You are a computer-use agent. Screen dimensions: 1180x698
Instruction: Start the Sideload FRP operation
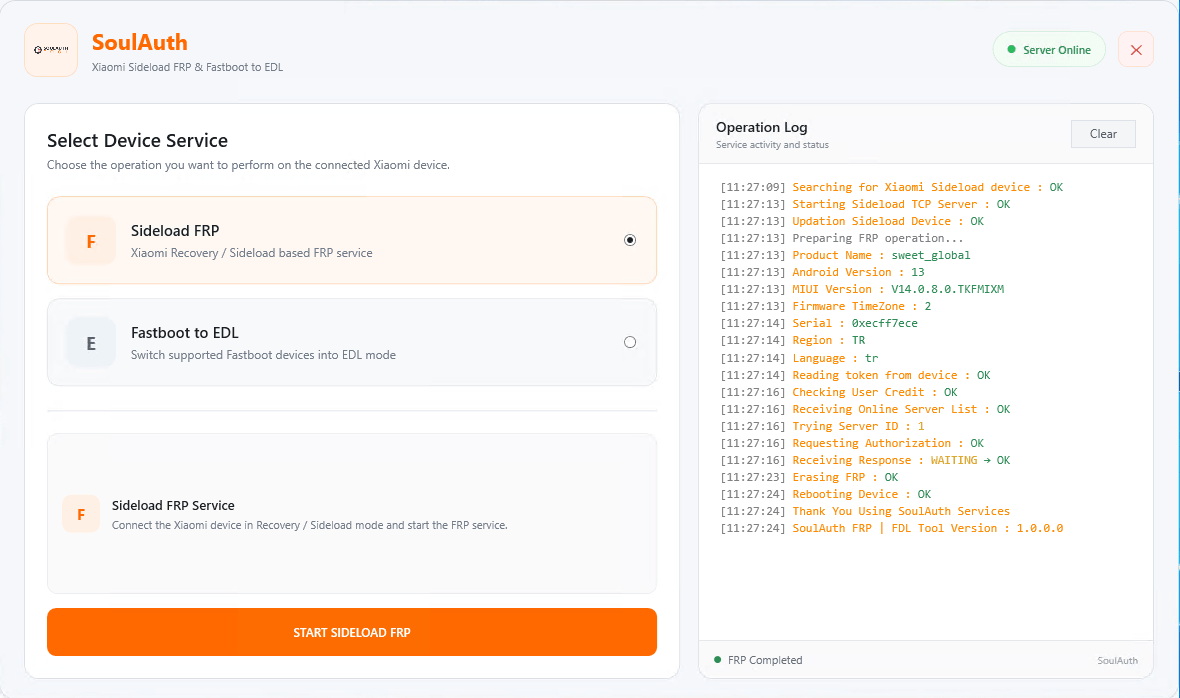click(x=351, y=632)
